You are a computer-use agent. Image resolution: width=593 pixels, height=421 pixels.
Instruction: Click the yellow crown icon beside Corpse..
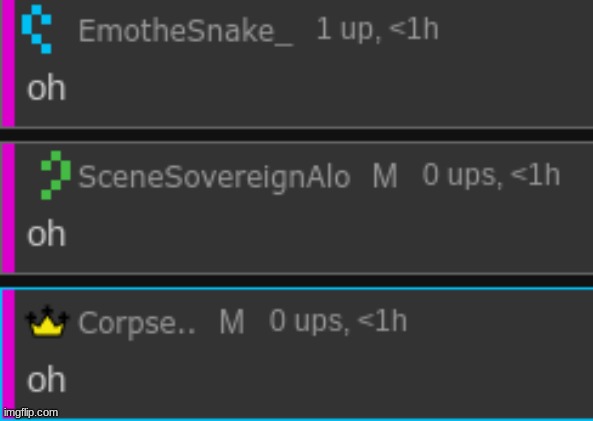click(x=47, y=321)
